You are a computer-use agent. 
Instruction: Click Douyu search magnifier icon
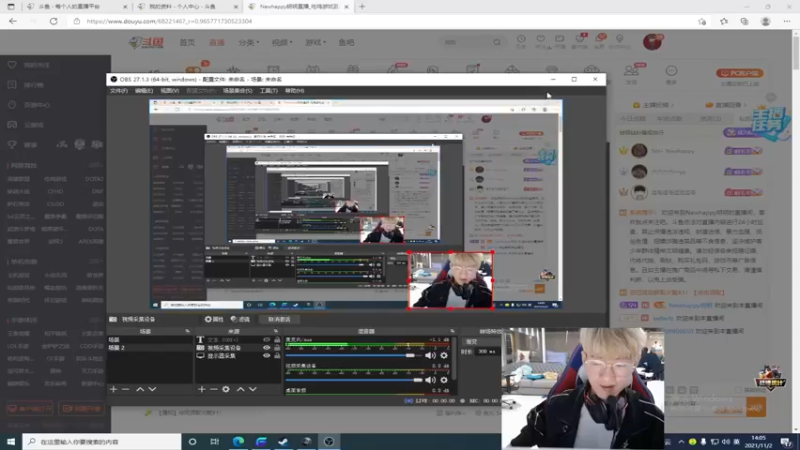(x=497, y=42)
